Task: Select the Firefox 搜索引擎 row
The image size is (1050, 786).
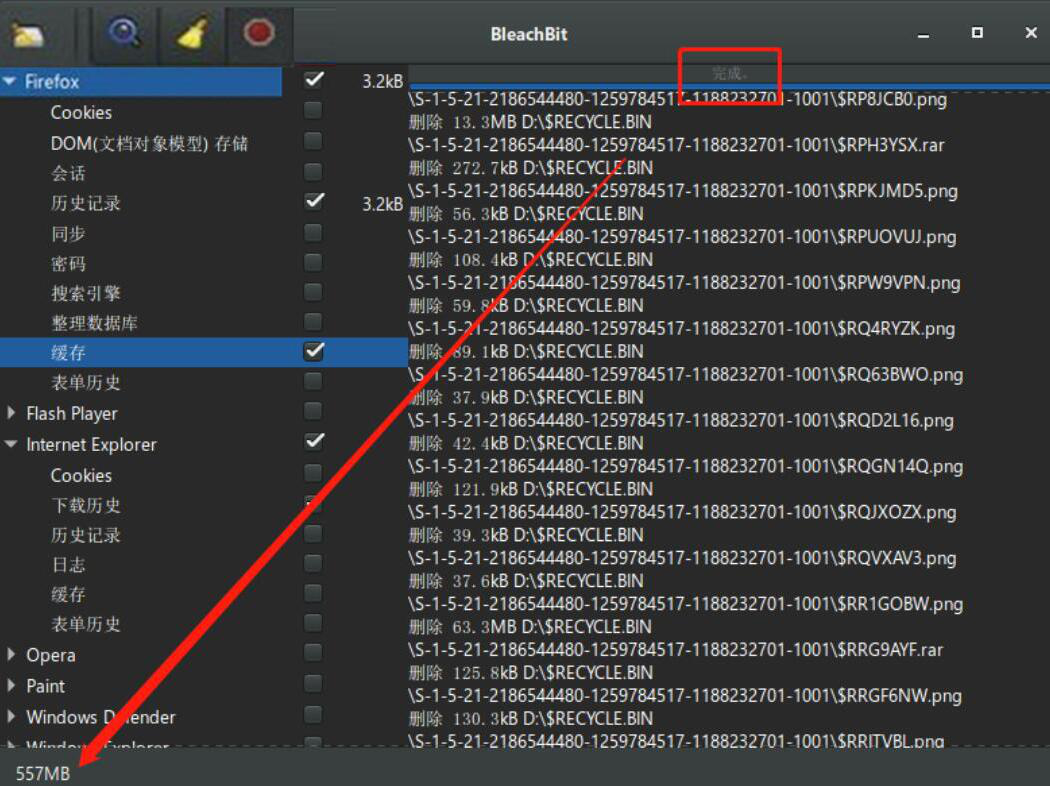Action: pos(204,293)
